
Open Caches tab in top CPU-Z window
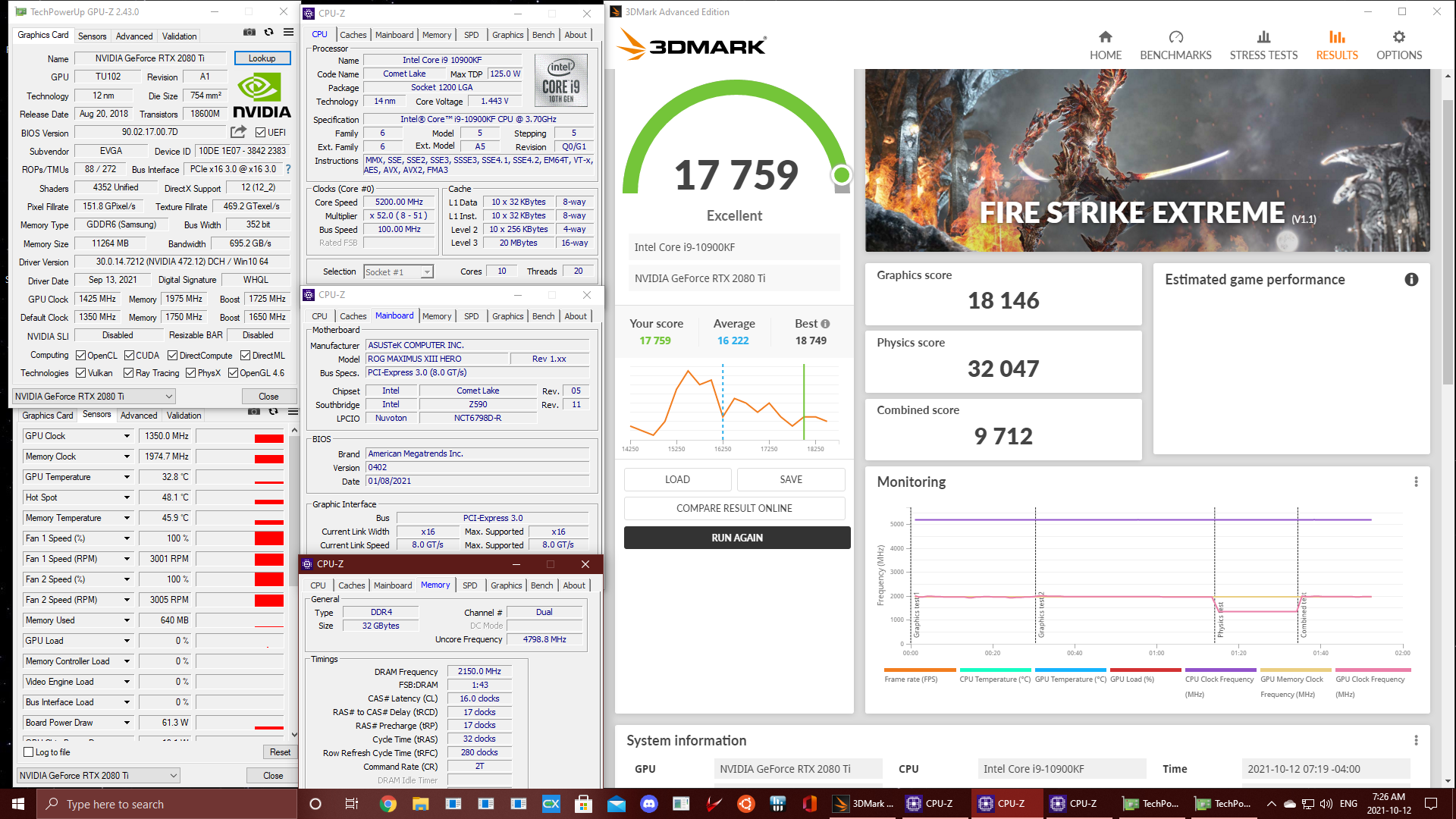click(x=353, y=35)
